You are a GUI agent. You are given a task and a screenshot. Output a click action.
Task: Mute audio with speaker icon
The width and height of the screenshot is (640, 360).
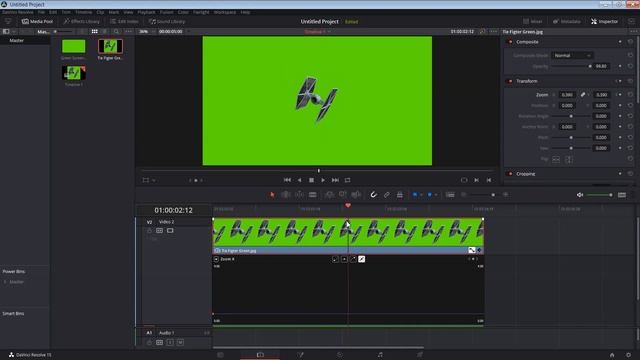(x=580, y=195)
